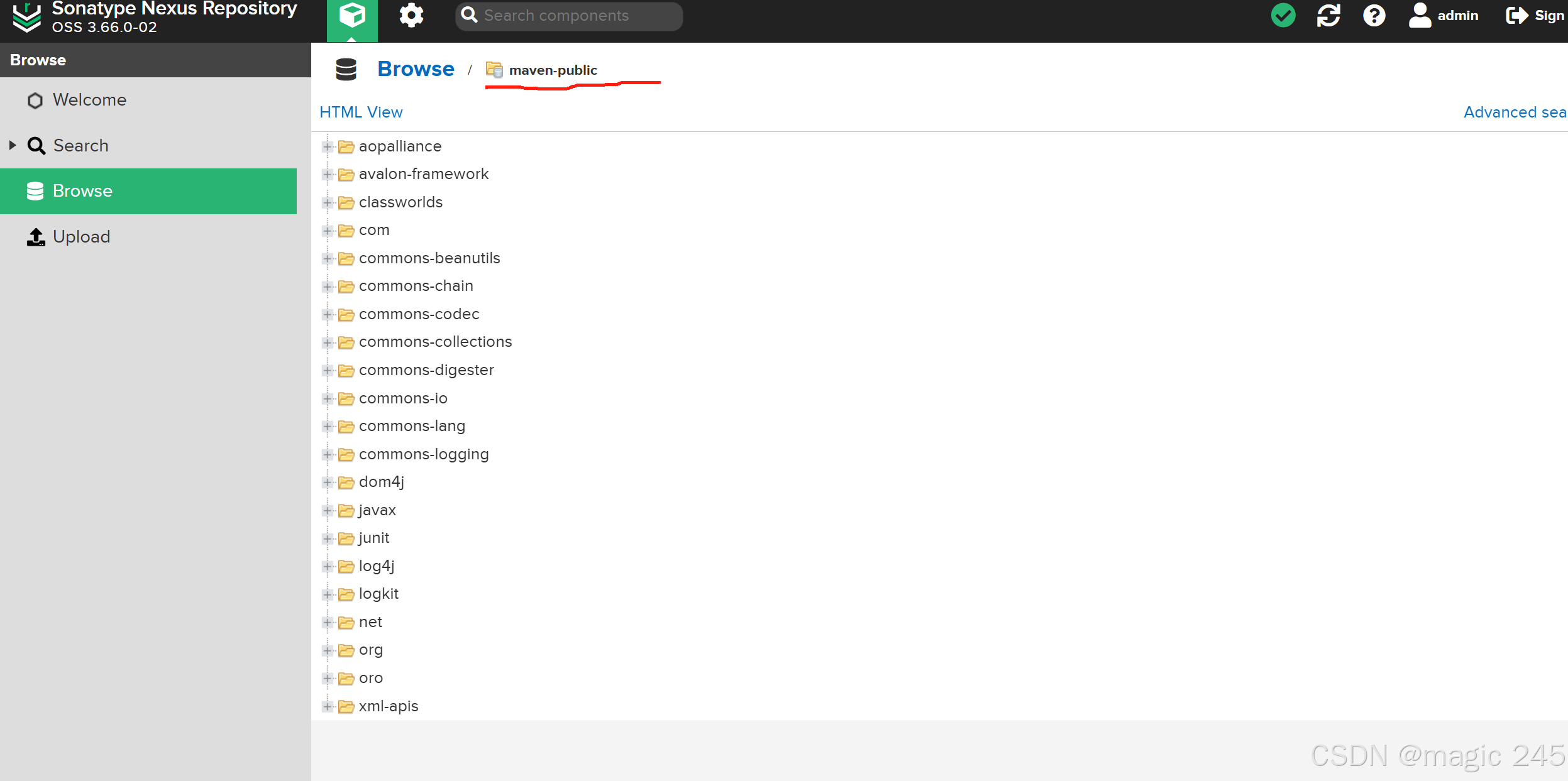Click the Browse breadcrumb link

pos(416,68)
